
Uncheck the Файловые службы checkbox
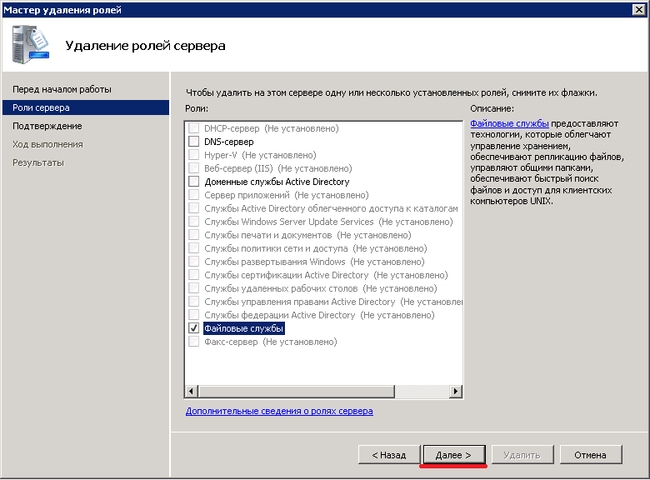coord(194,328)
